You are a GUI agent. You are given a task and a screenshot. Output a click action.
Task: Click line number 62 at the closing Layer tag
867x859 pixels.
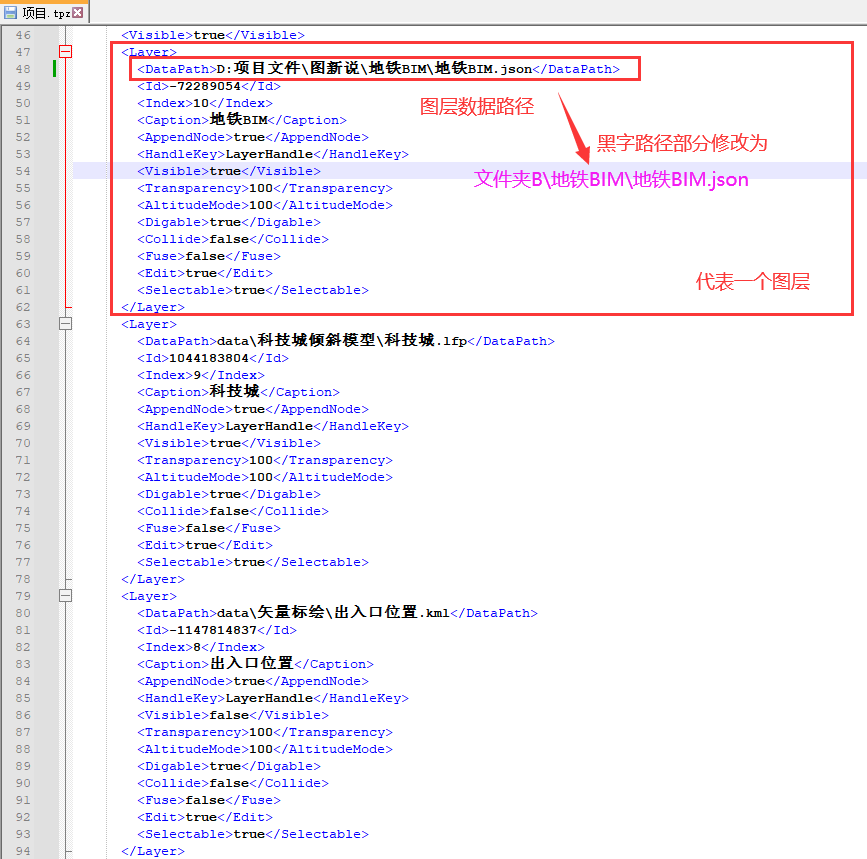pos(23,307)
